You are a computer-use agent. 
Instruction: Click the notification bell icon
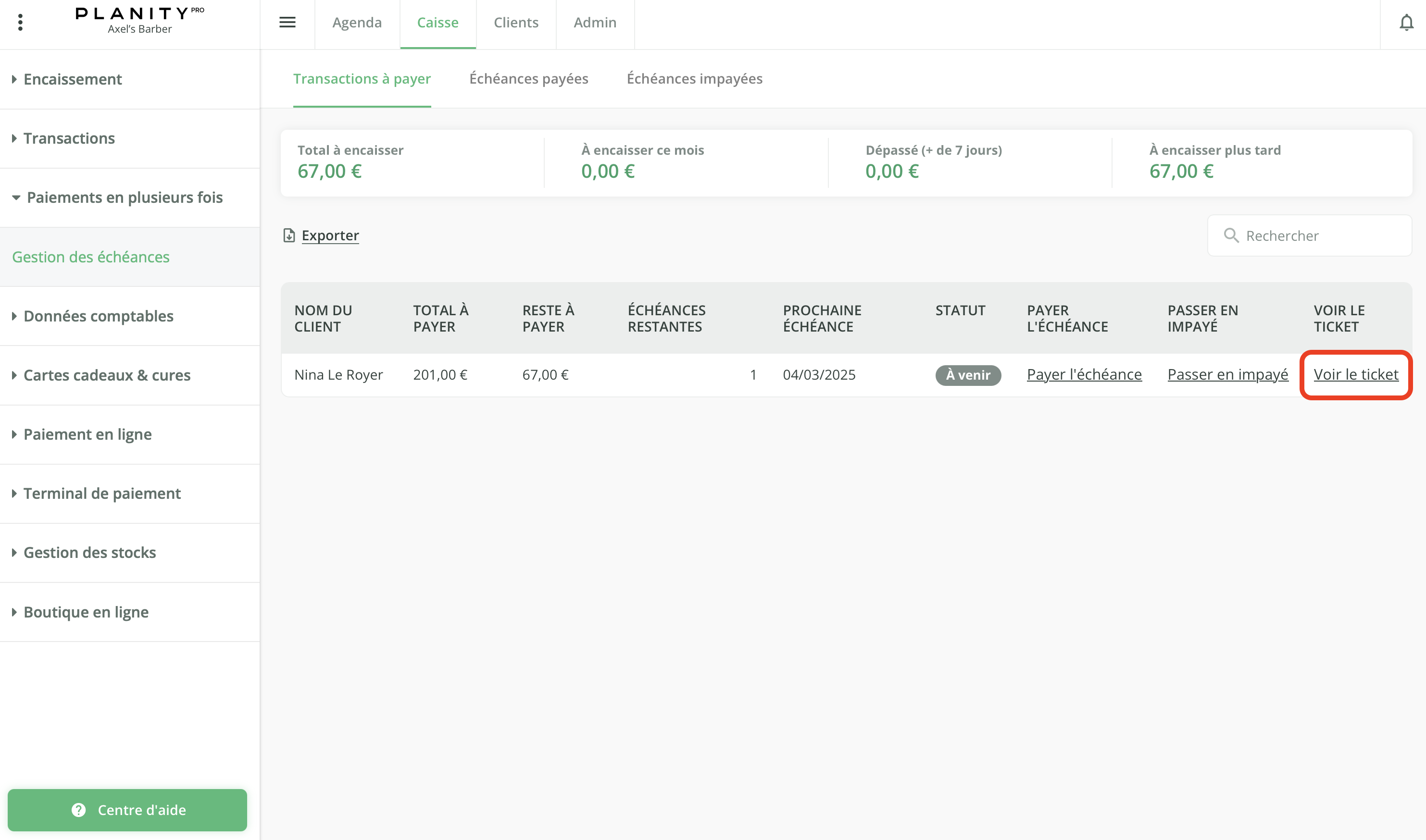(x=1406, y=23)
